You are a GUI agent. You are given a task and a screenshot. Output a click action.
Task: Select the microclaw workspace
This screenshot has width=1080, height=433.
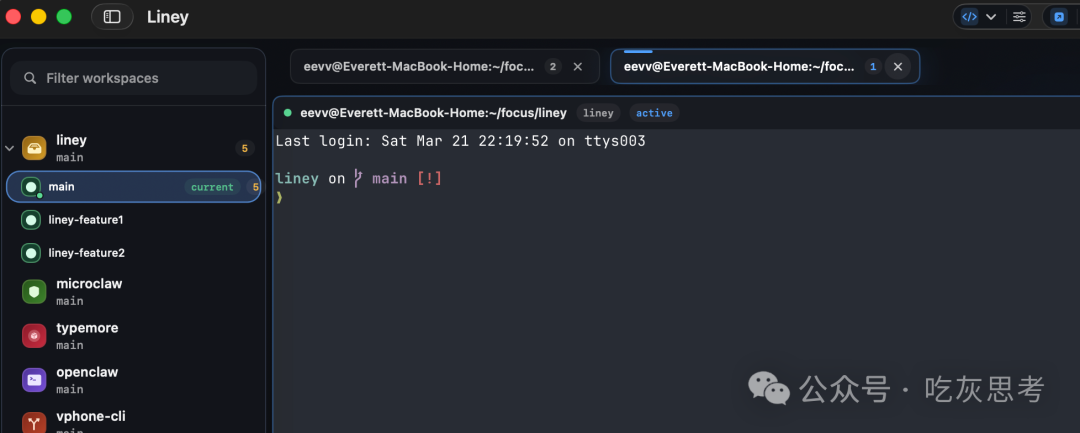pos(134,292)
